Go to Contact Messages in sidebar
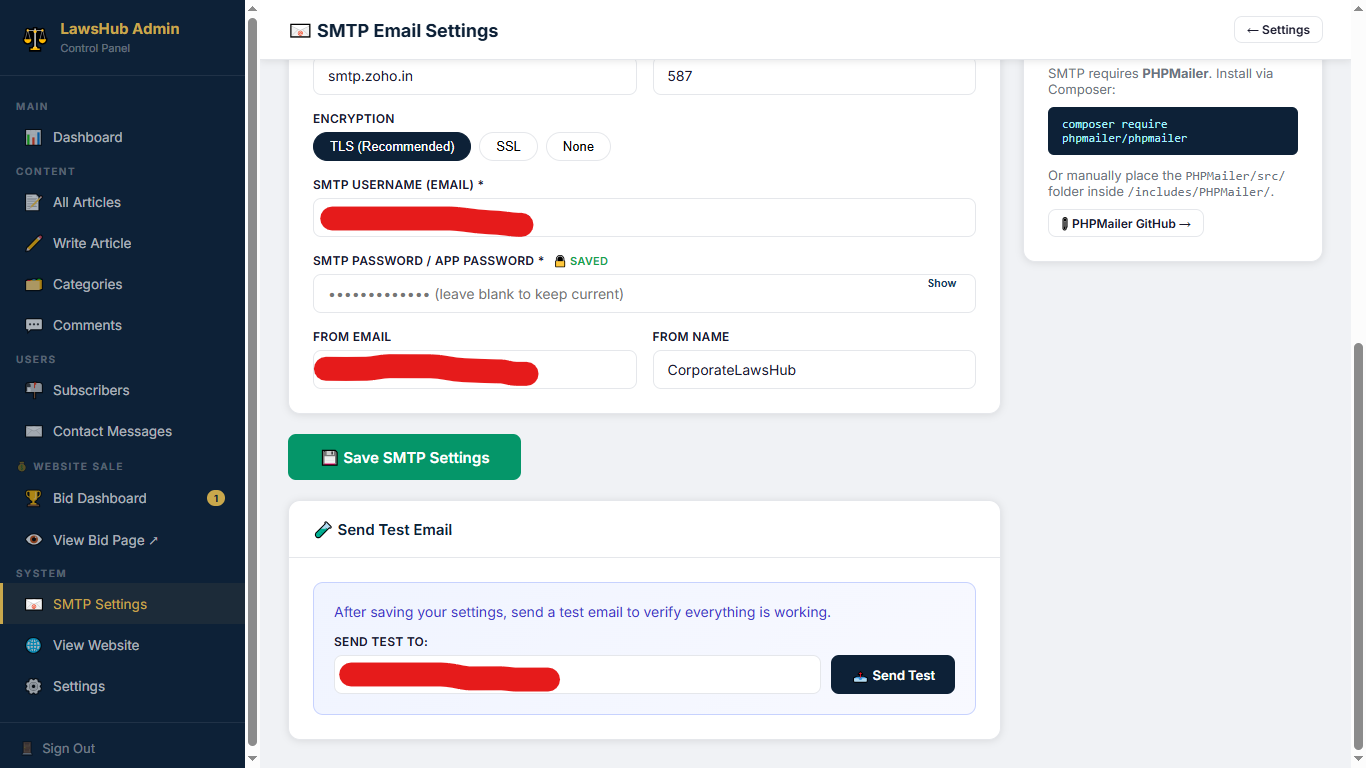 (112, 431)
